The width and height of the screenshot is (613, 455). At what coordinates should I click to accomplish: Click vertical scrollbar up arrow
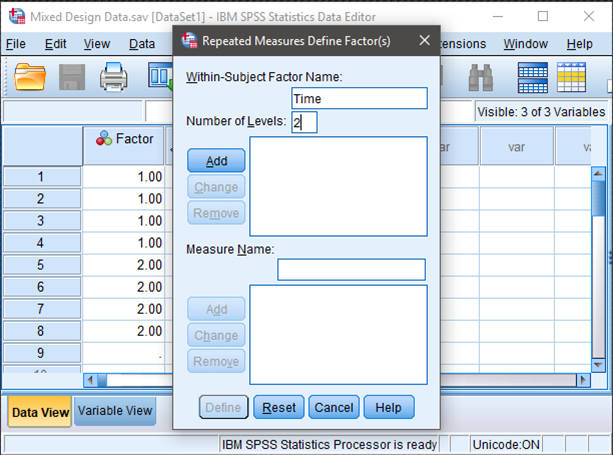(599, 173)
